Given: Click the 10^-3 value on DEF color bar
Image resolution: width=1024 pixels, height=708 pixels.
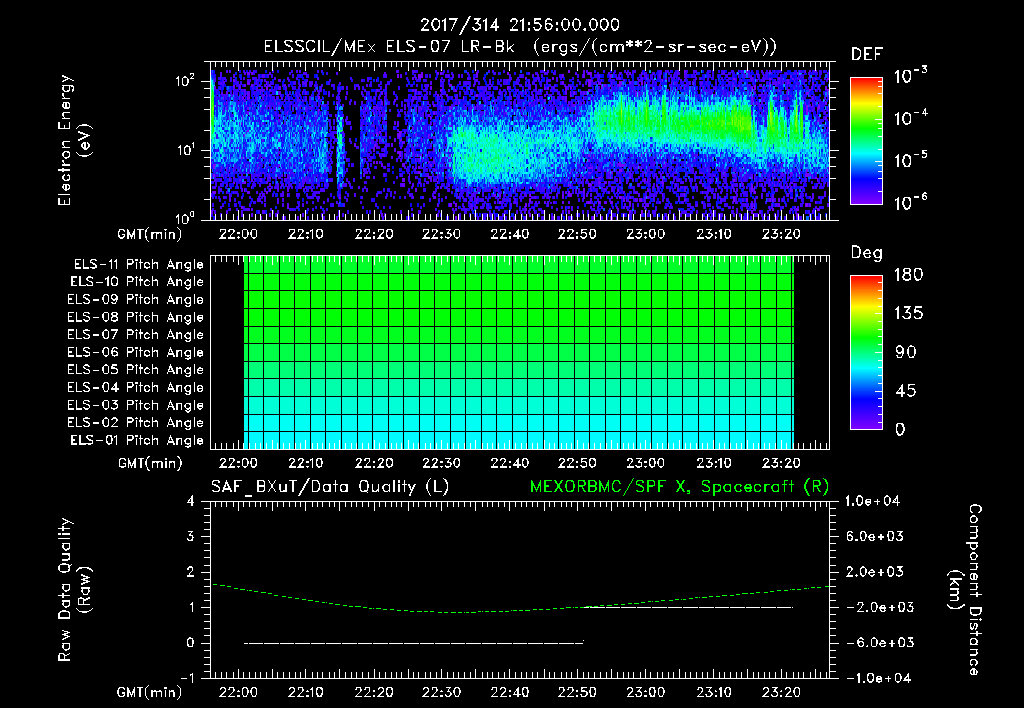Looking at the screenshot, I should (x=911, y=74).
